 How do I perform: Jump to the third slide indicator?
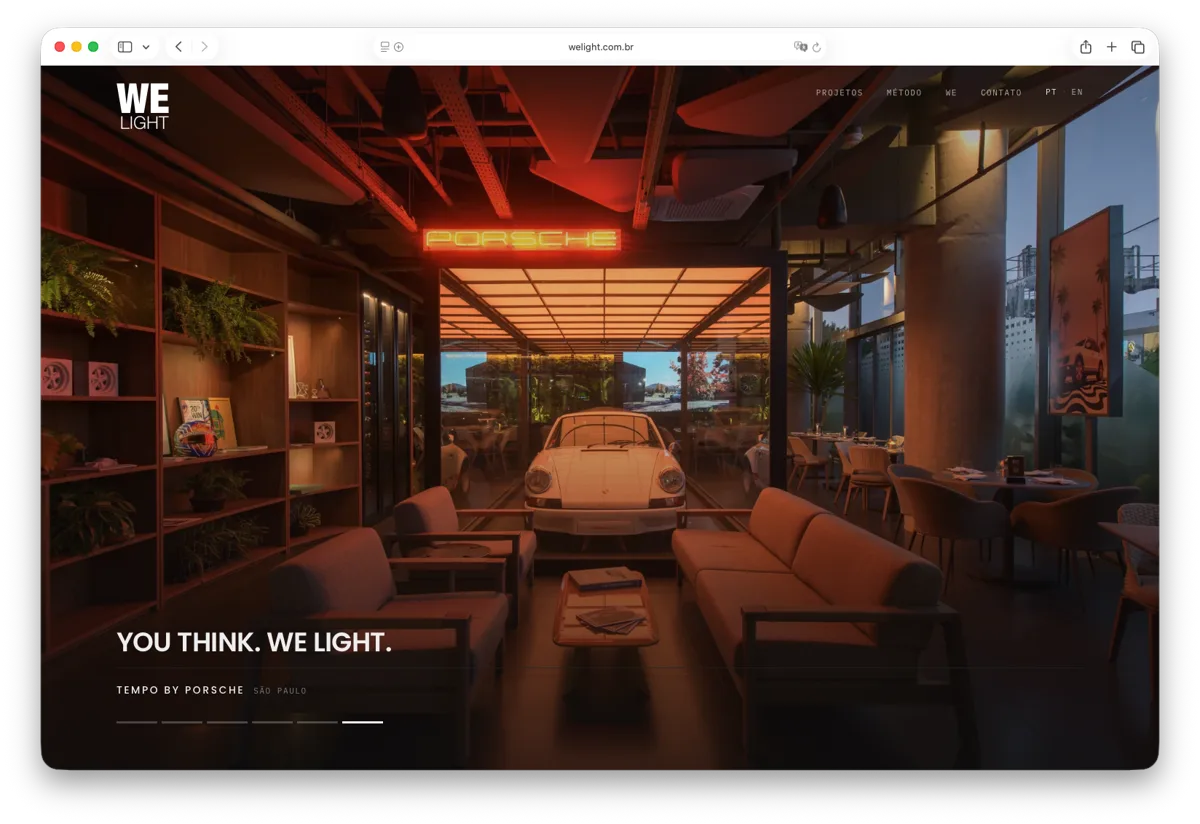point(227,721)
